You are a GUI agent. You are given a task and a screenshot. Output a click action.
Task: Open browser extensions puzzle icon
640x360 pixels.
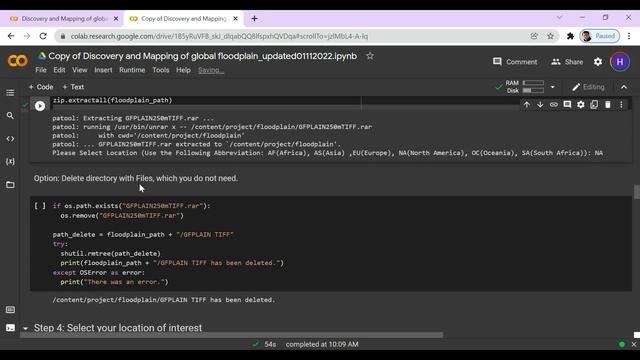570,36
